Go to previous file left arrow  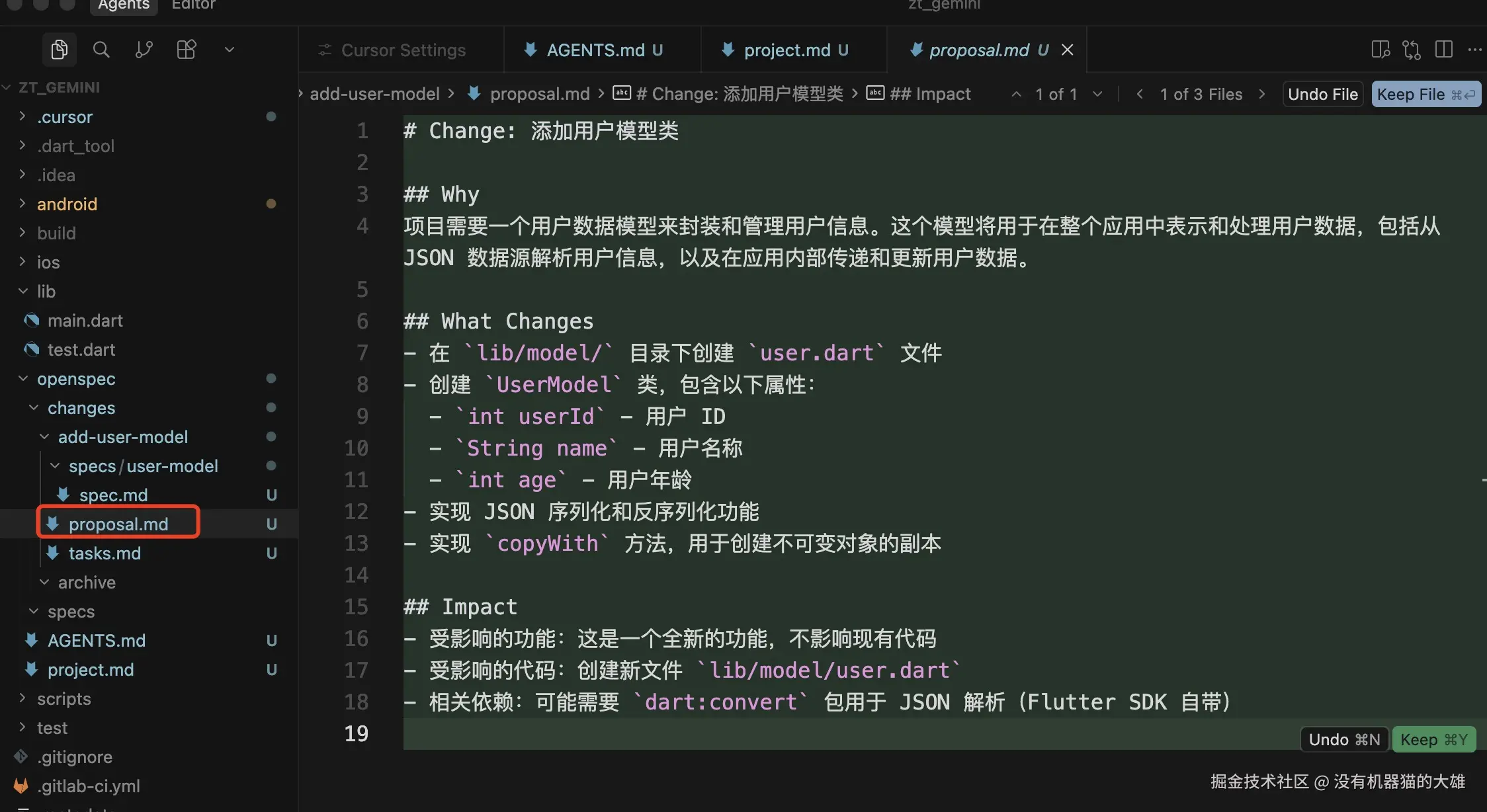click(x=1139, y=95)
